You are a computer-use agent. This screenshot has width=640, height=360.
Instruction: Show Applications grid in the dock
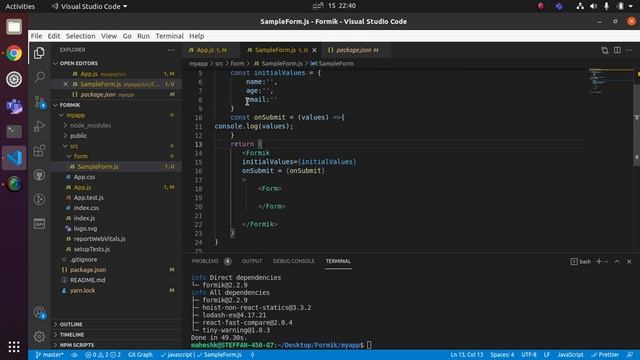14,347
